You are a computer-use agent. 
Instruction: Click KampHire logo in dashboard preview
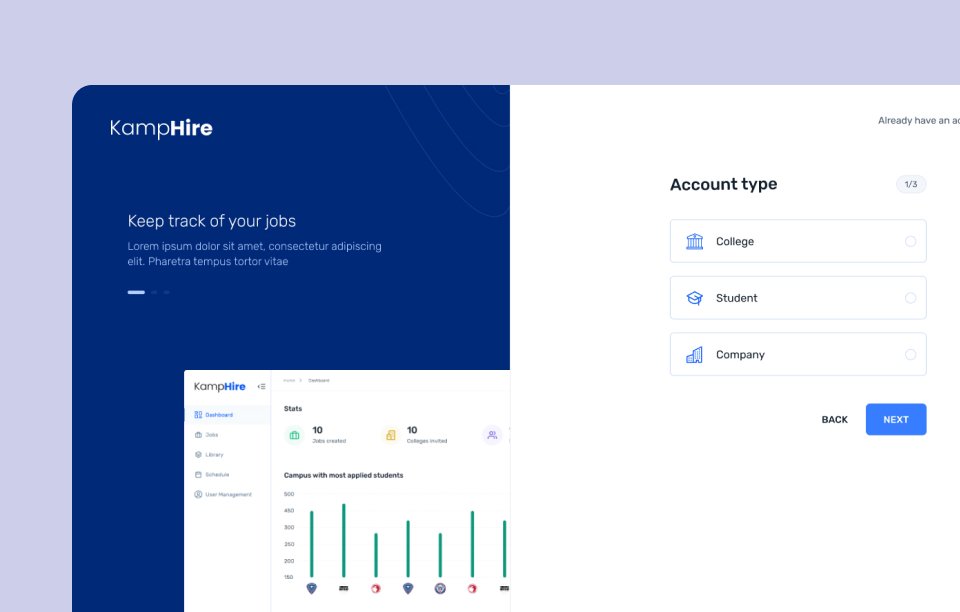pyautogui.click(x=220, y=387)
